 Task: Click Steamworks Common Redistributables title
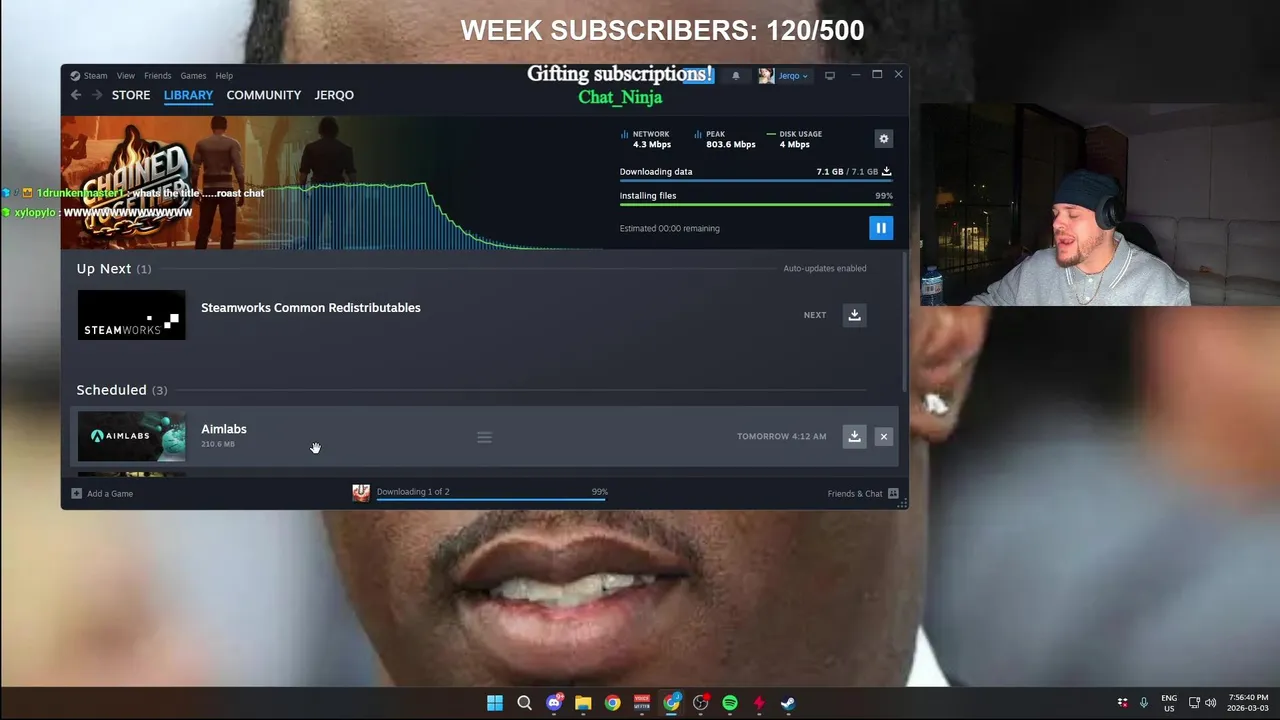311,308
